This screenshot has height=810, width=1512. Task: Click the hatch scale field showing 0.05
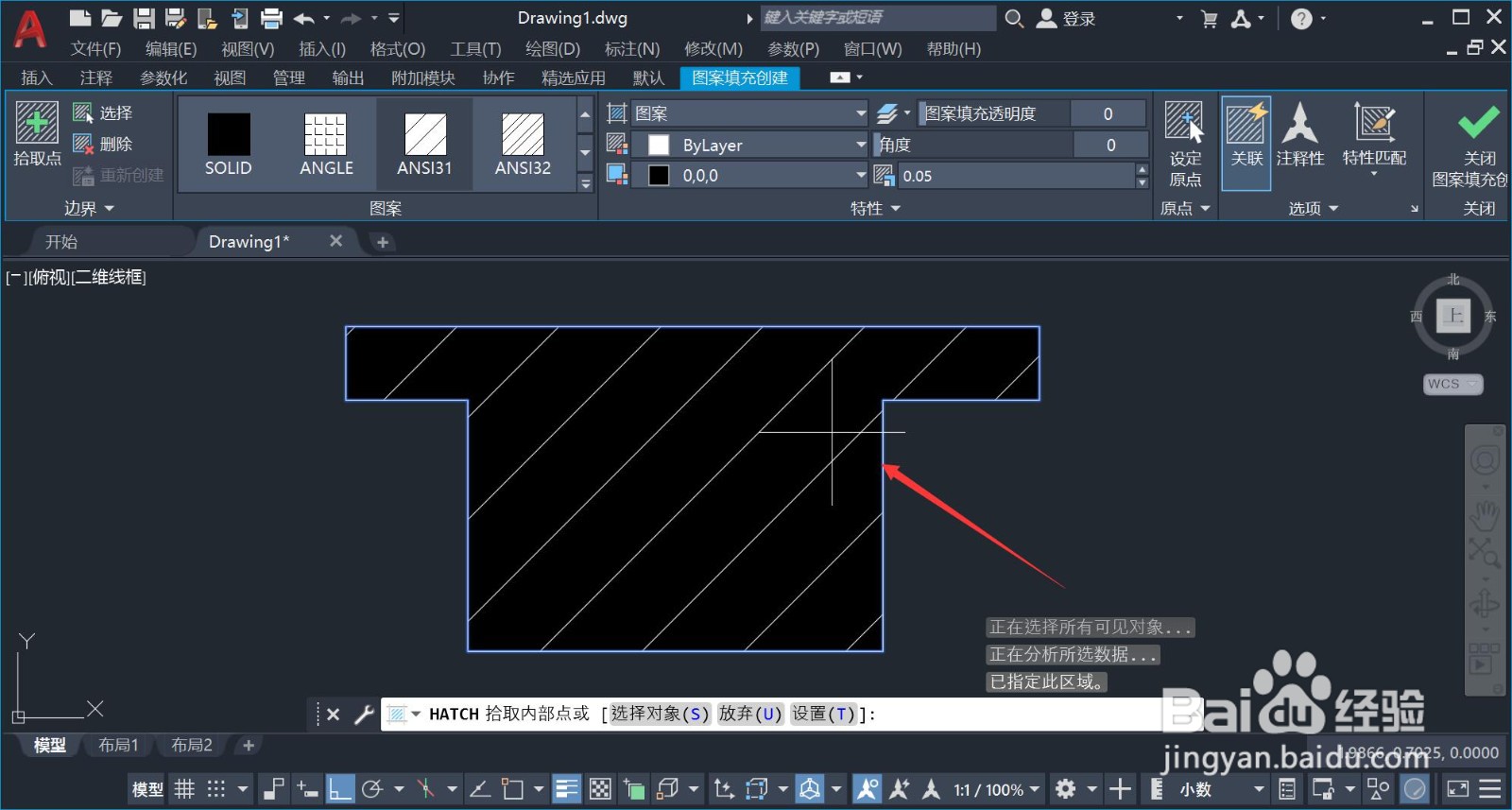(1015, 176)
